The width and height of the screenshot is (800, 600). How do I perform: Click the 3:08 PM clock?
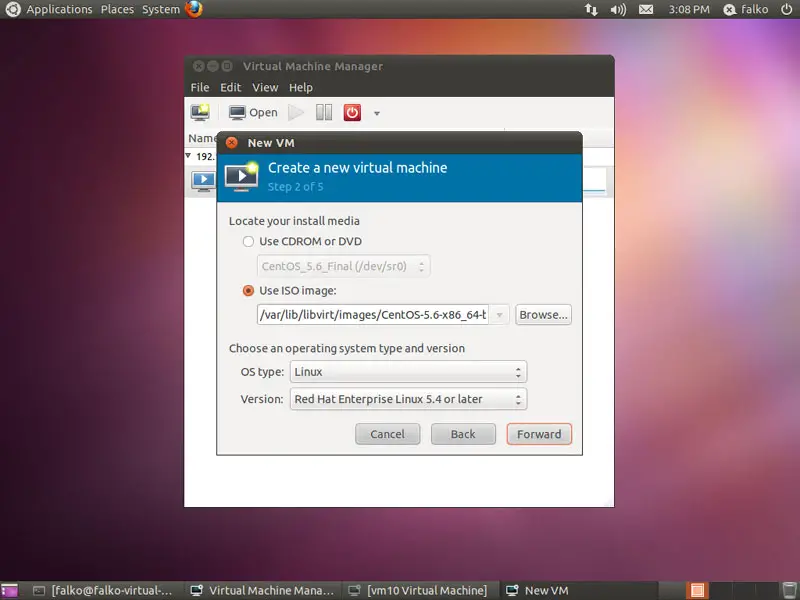click(689, 9)
